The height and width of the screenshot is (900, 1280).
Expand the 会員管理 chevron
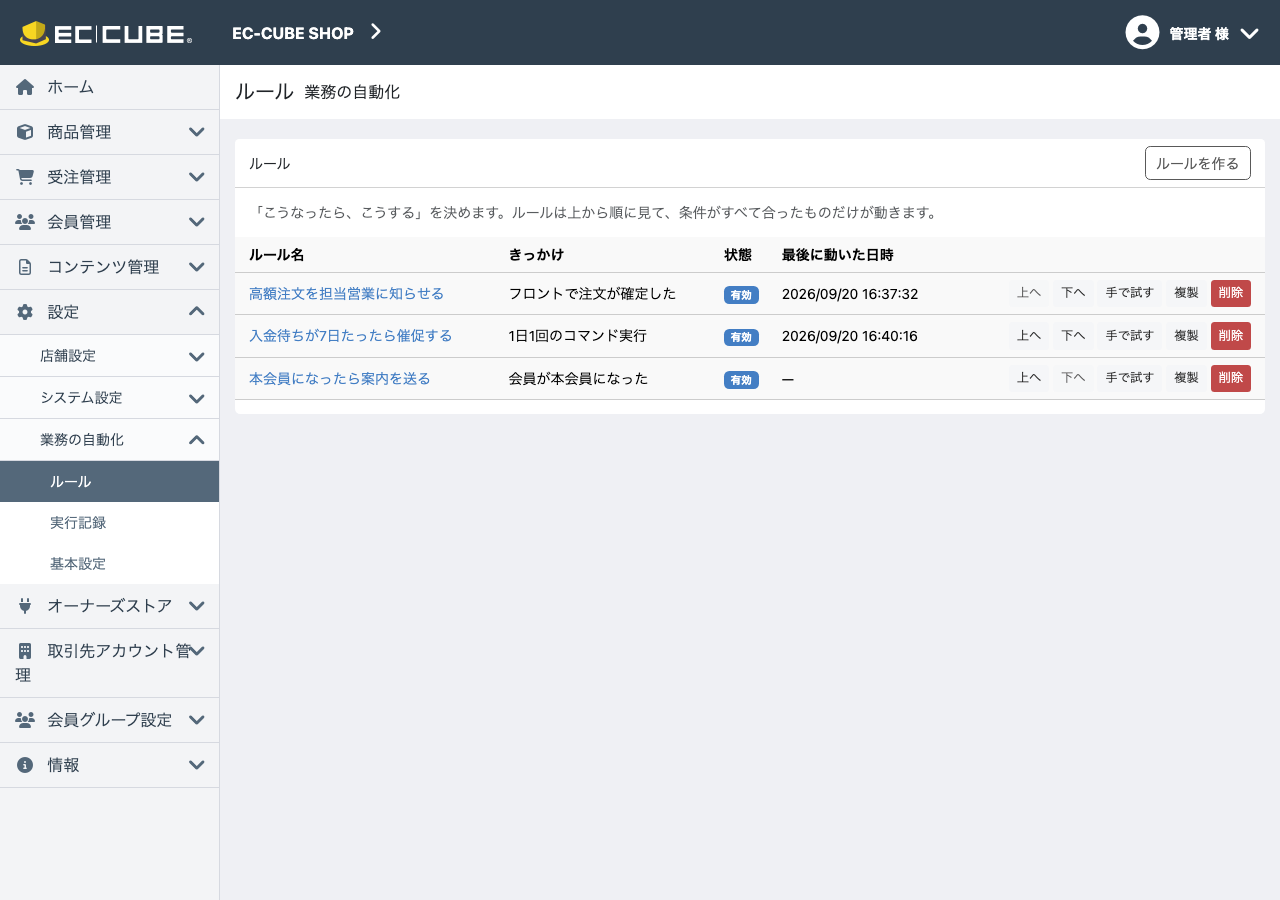(x=197, y=222)
